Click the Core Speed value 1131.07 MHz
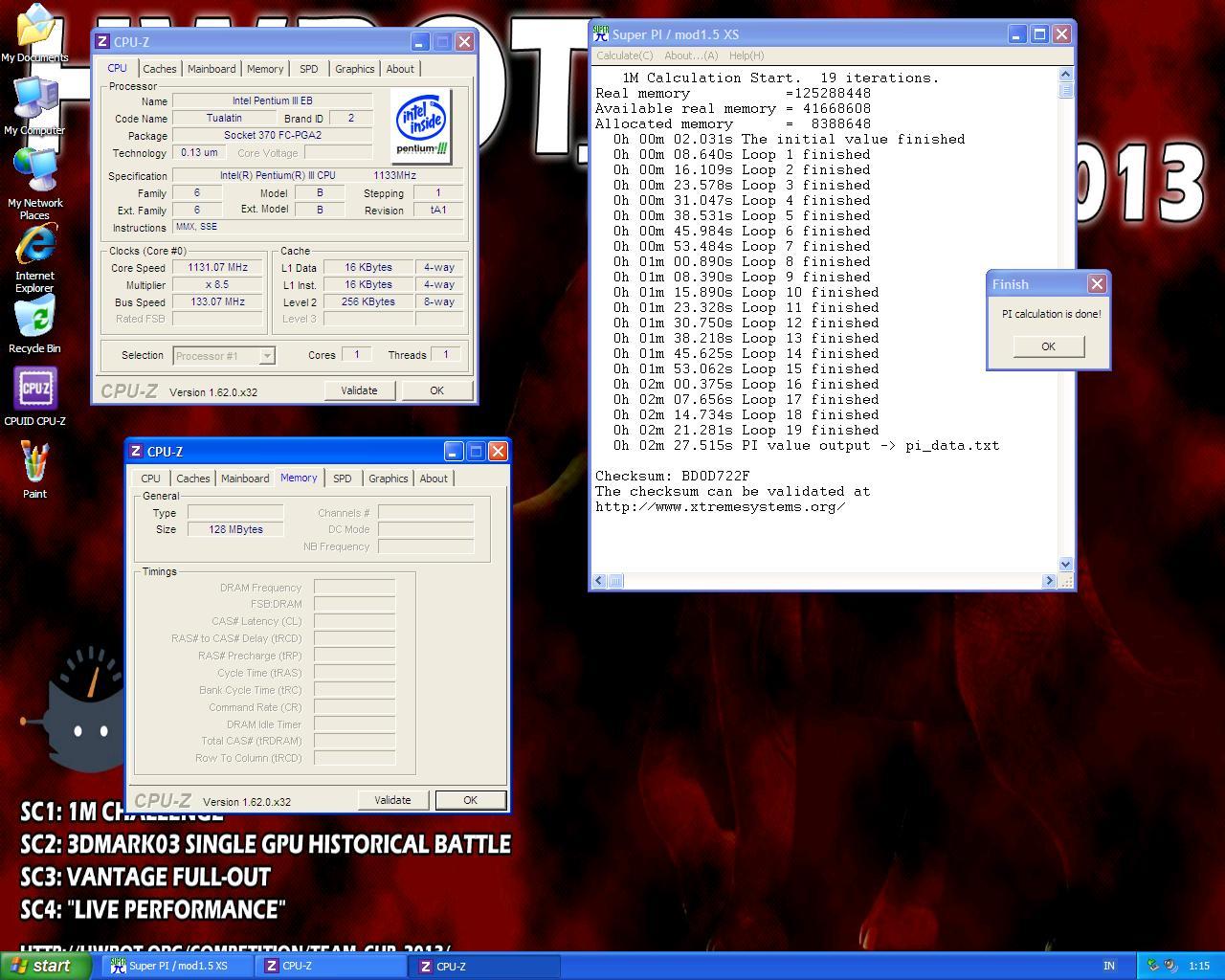The height and width of the screenshot is (980, 1225). (x=218, y=268)
